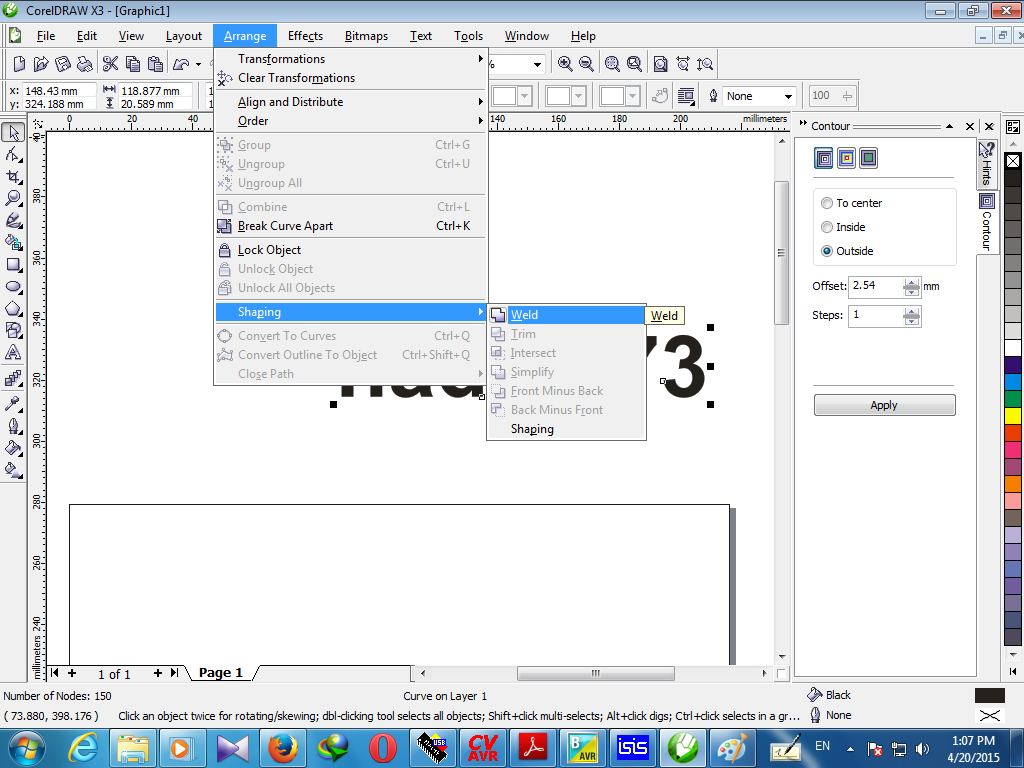Click the Wrap paragraph text icon

(x=686, y=96)
